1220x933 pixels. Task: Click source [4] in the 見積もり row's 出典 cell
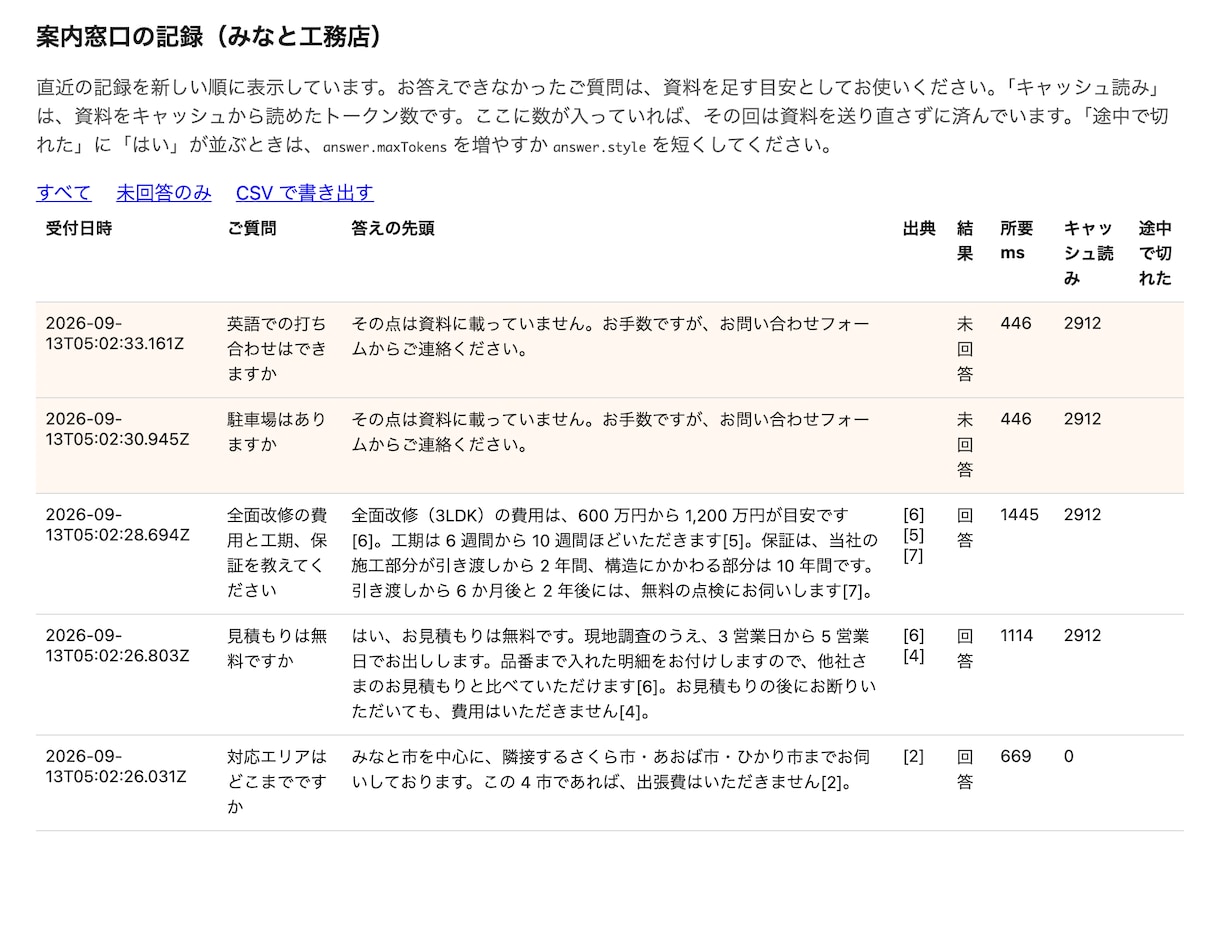point(914,656)
